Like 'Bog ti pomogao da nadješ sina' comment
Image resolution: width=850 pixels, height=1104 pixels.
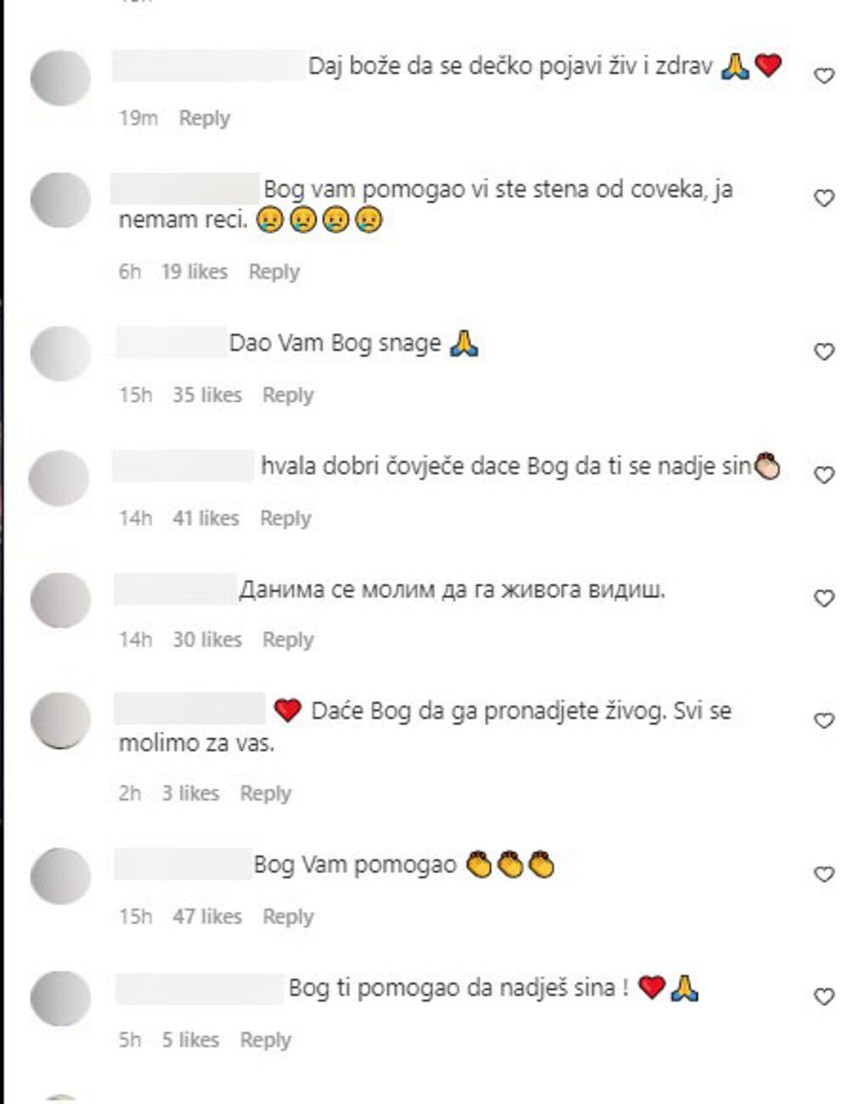pos(824,996)
